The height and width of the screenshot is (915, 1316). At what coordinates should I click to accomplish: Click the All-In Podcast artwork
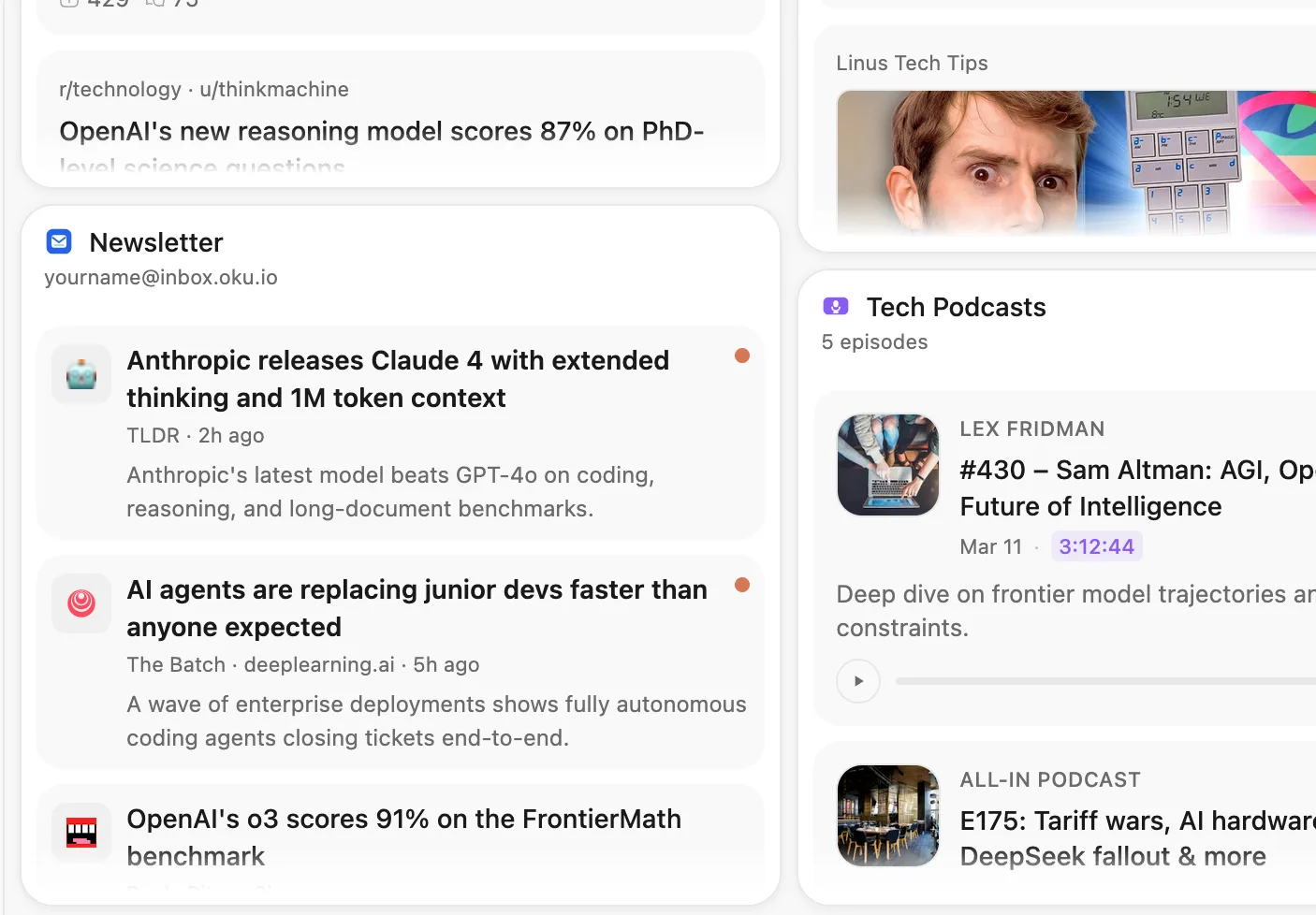[x=887, y=815]
